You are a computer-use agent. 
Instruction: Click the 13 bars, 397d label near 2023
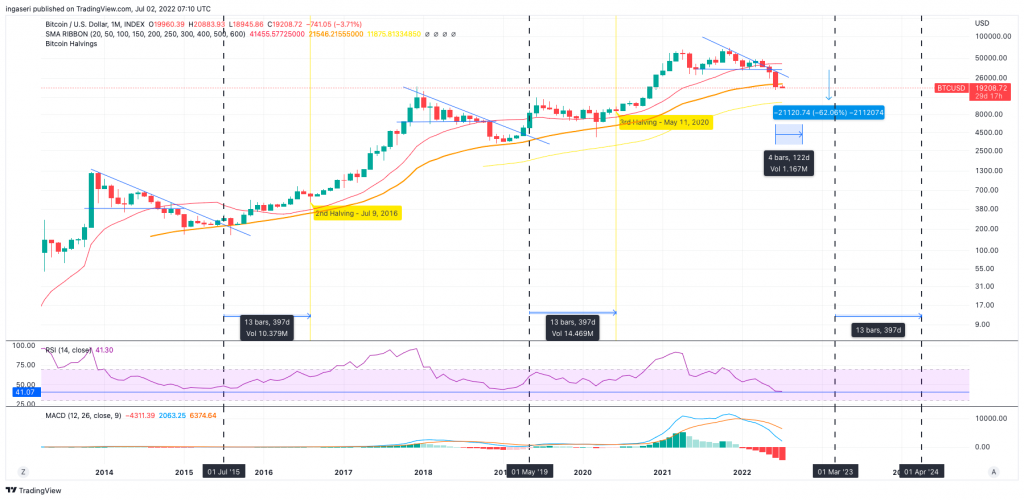click(x=880, y=331)
